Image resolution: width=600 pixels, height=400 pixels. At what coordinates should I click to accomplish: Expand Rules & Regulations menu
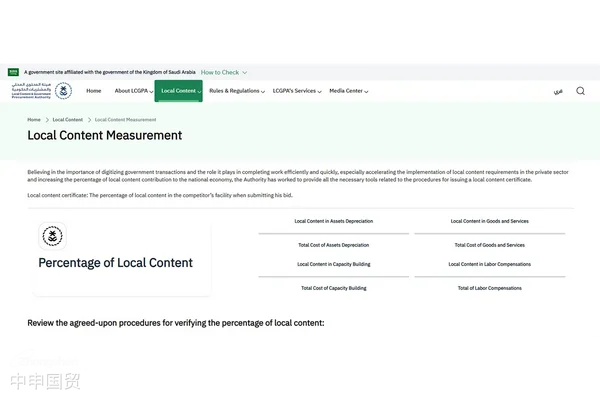236,91
